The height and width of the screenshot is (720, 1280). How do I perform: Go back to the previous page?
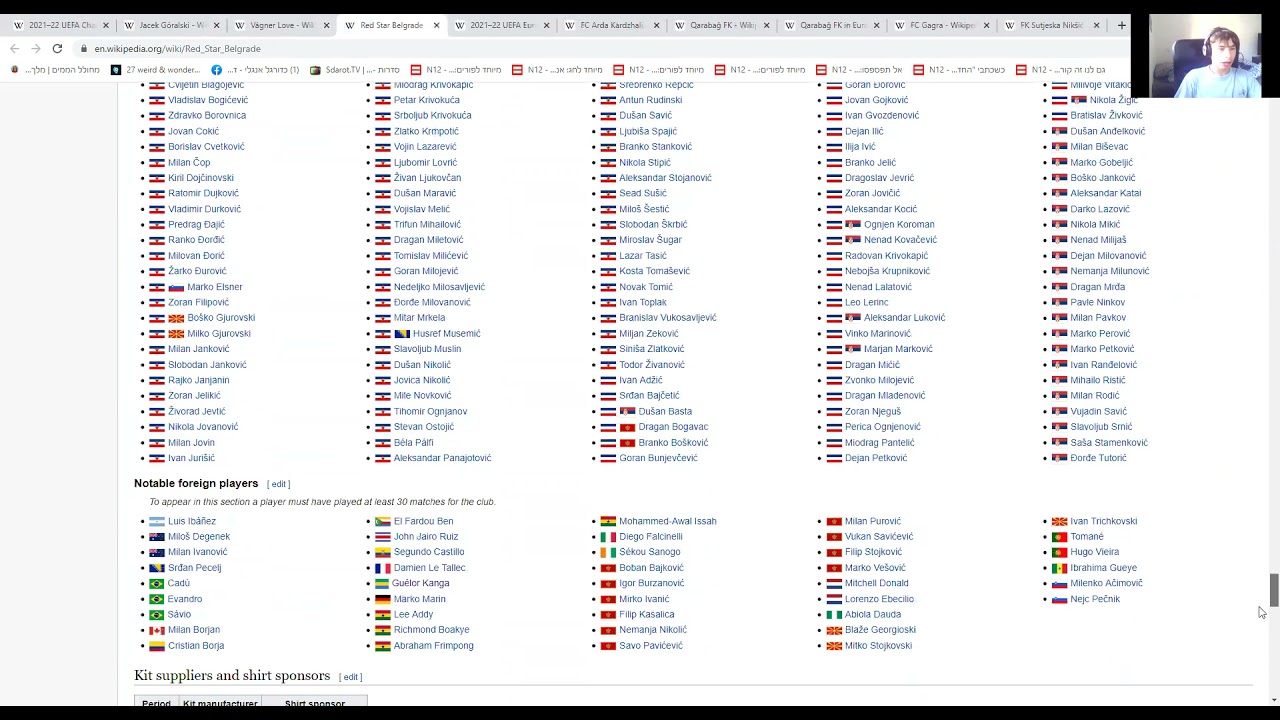coord(14,48)
